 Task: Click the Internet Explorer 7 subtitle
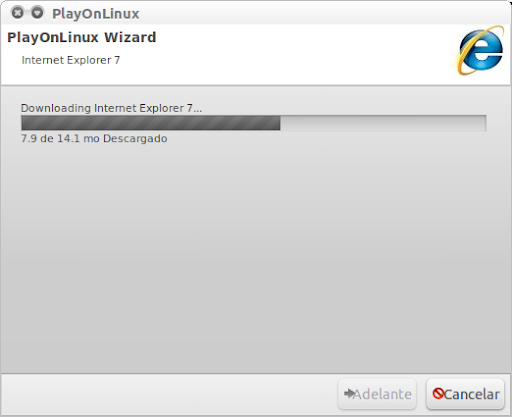(71, 60)
